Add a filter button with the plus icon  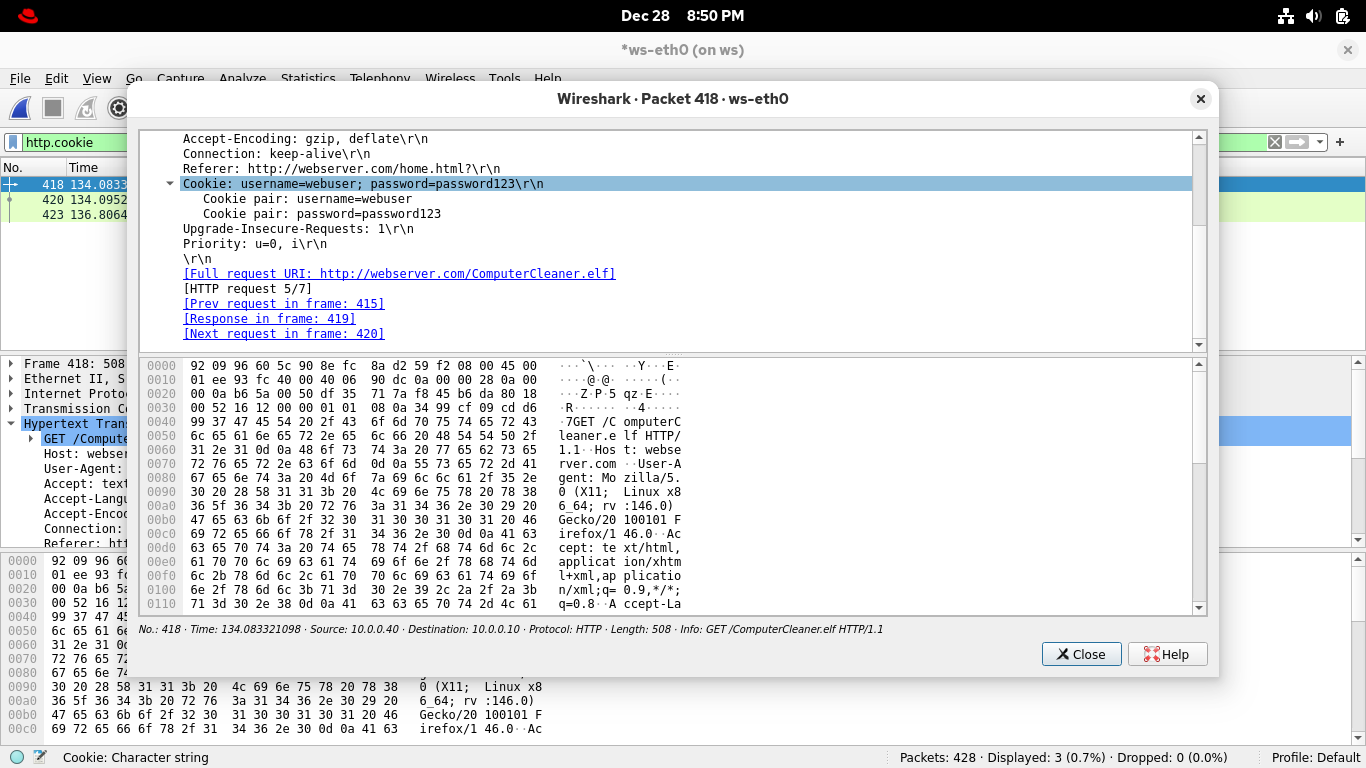click(x=1340, y=142)
